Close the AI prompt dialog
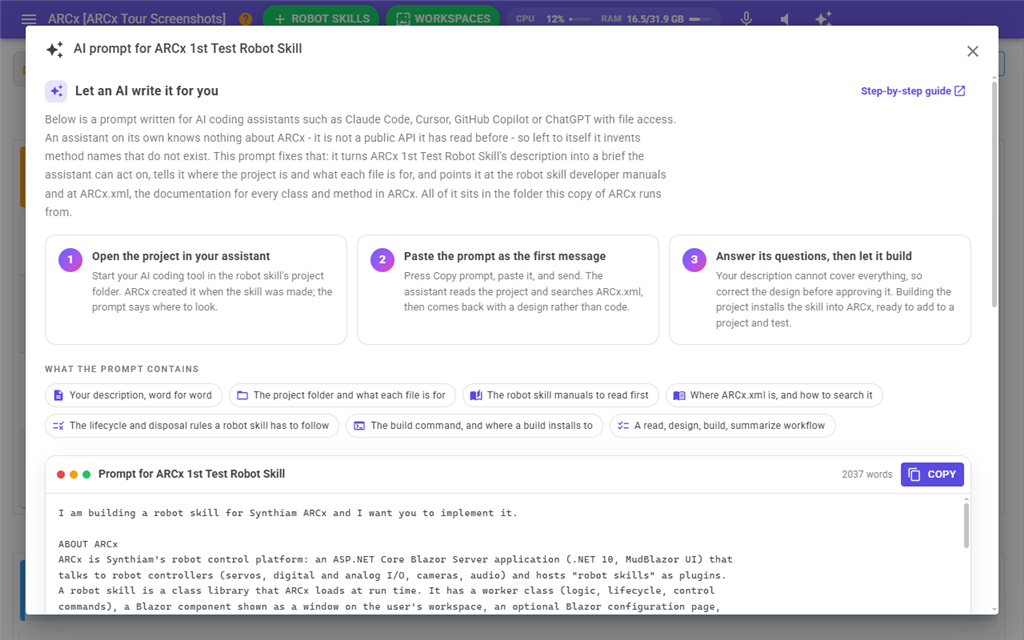This screenshot has width=1024, height=640. coord(972,51)
